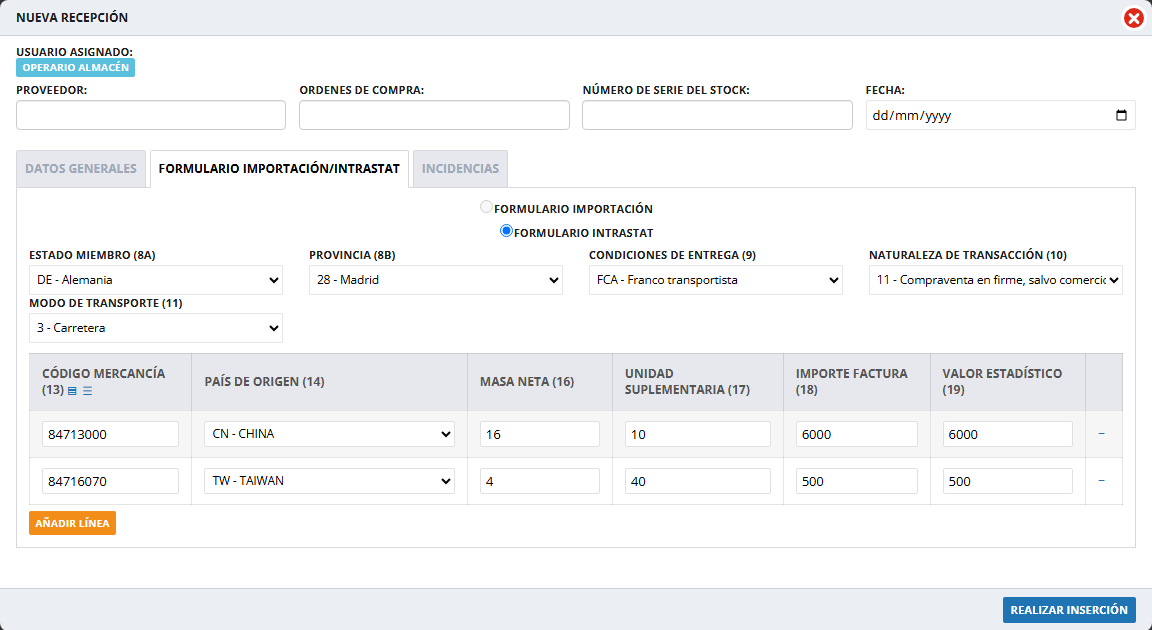Click the Nueva Recepción dialog title
Viewport: 1152px width, 630px height.
72,18
